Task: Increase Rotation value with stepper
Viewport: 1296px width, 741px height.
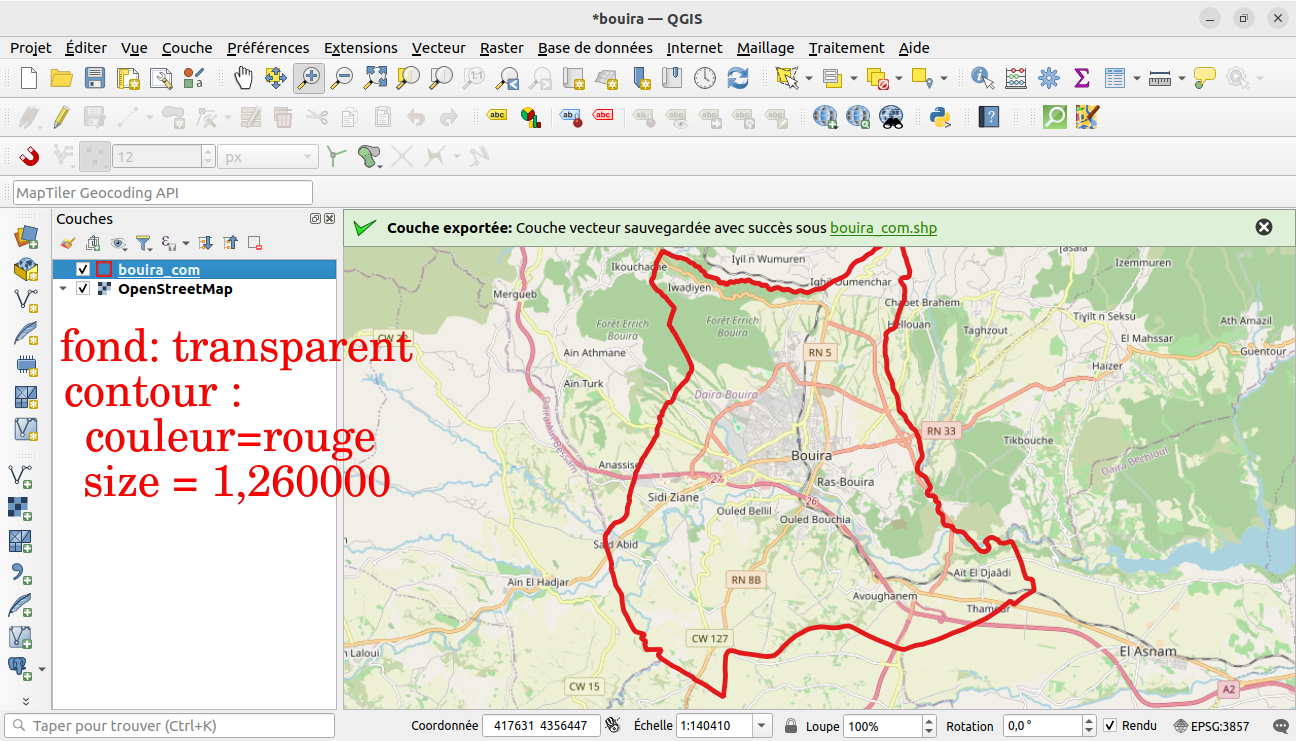Action: (1090, 721)
